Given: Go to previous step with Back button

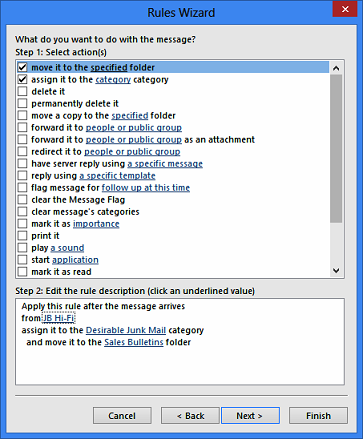Looking at the screenshot, I should pos(190,416).
